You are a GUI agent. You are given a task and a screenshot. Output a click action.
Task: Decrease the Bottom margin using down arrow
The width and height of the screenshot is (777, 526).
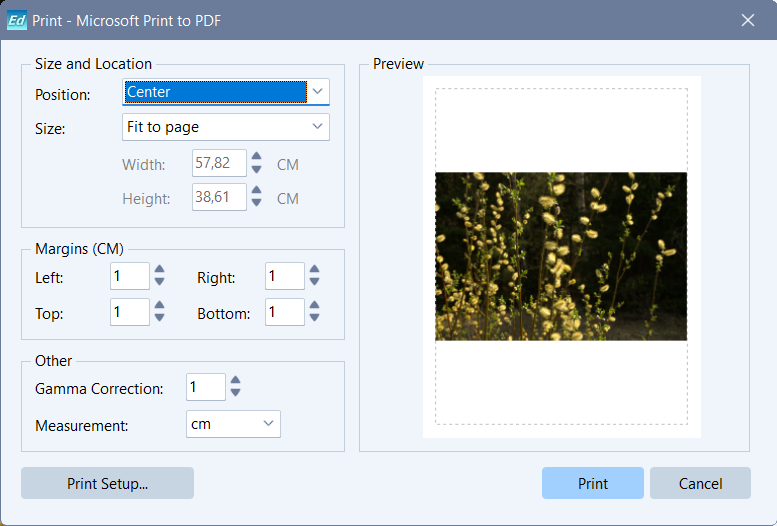click(315, 319)
